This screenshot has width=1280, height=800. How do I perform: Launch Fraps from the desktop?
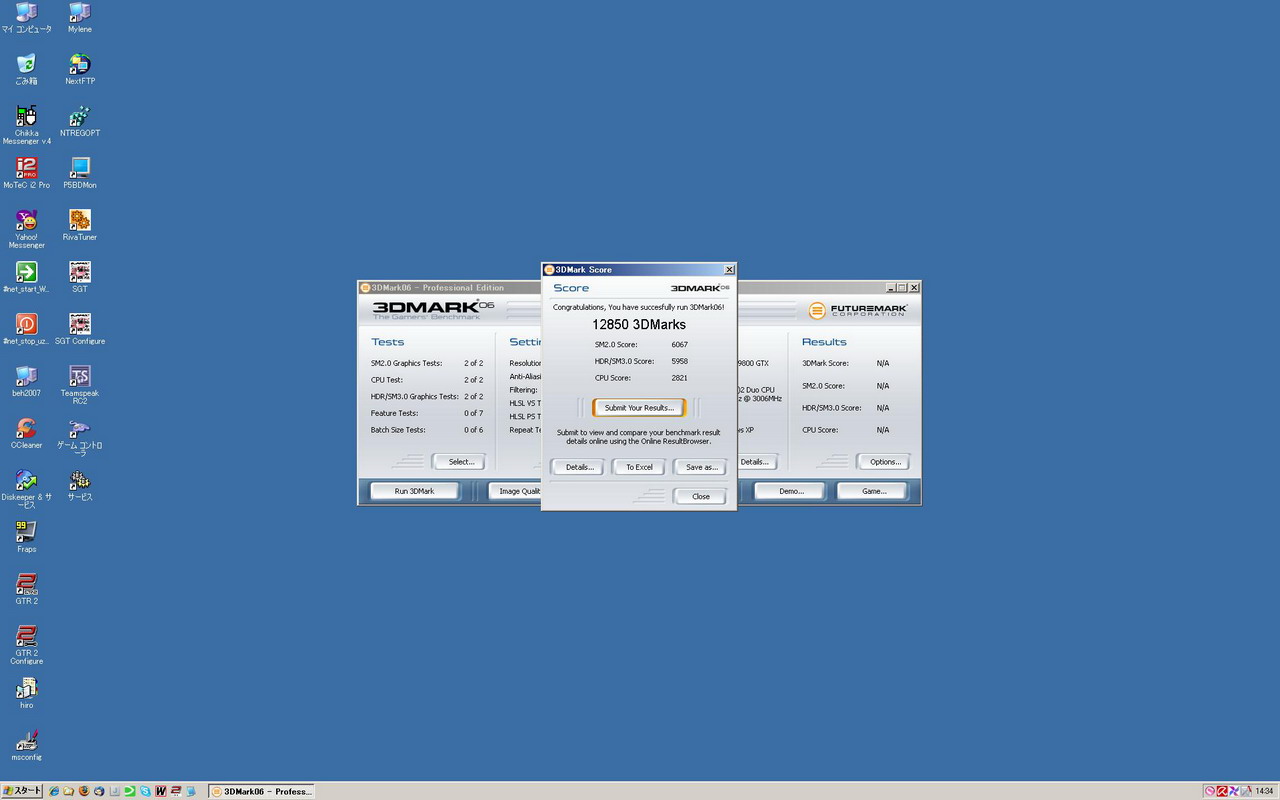[26, 537]
